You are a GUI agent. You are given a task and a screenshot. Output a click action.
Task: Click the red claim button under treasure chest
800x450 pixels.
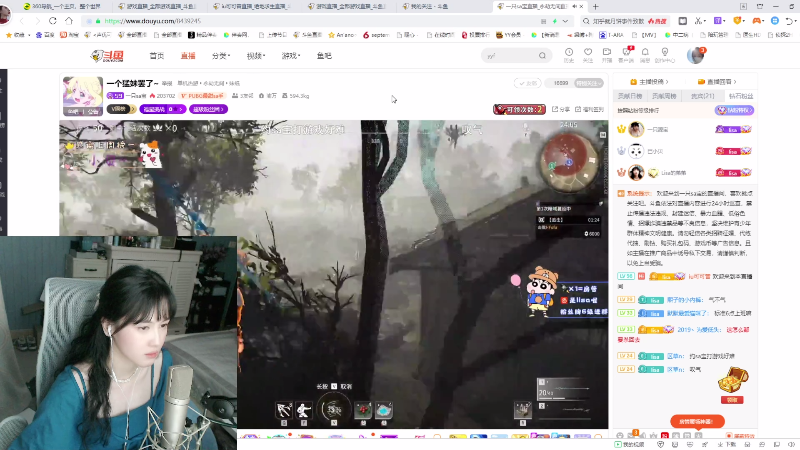coord(732,399)
